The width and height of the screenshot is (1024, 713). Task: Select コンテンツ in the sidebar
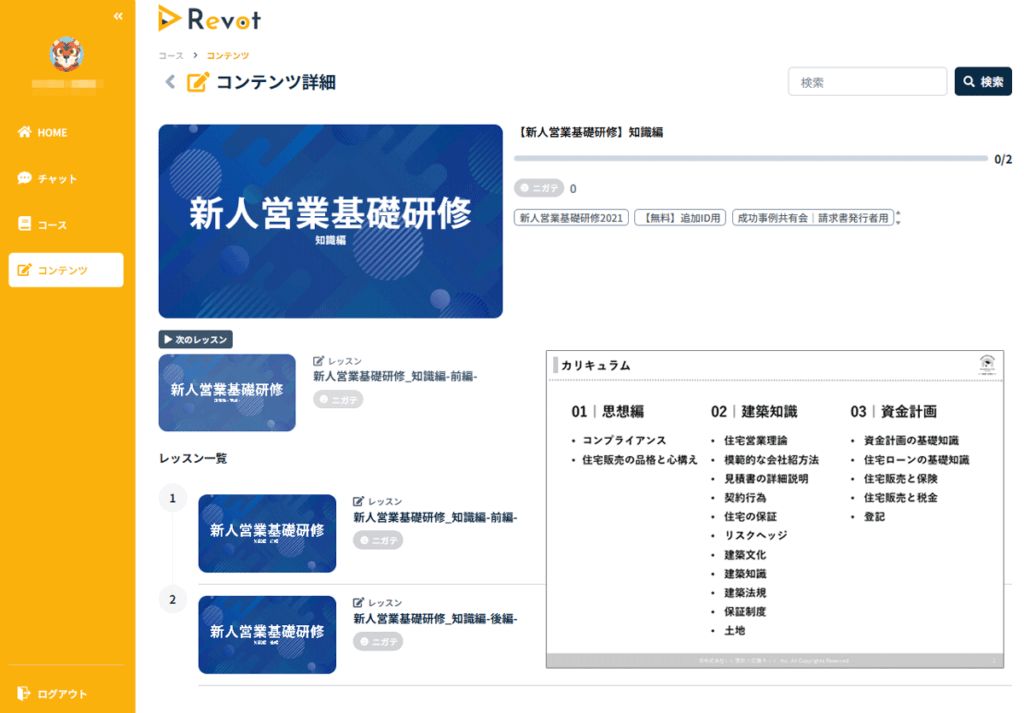click(66, 270)
